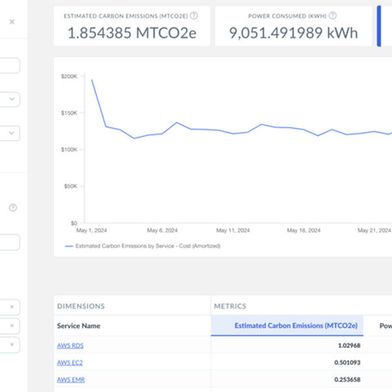Select the 0.253658 emissions value

(x=347, y=380)
